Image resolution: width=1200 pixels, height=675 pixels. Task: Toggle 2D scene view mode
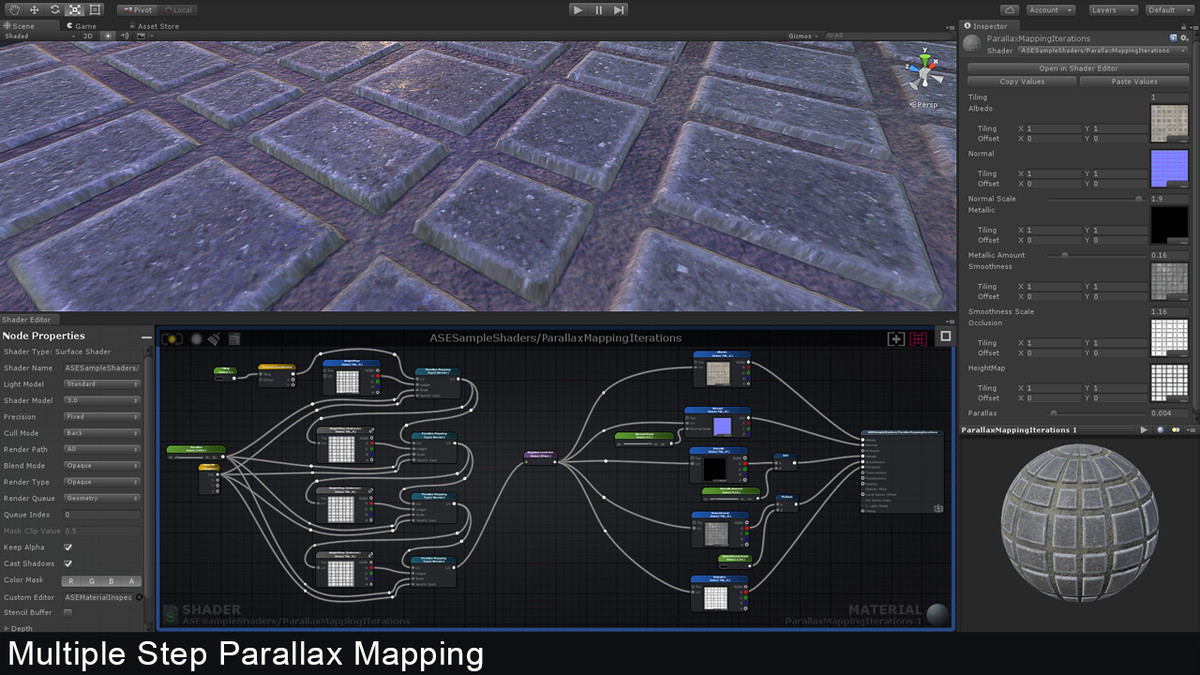click(88, 36)
